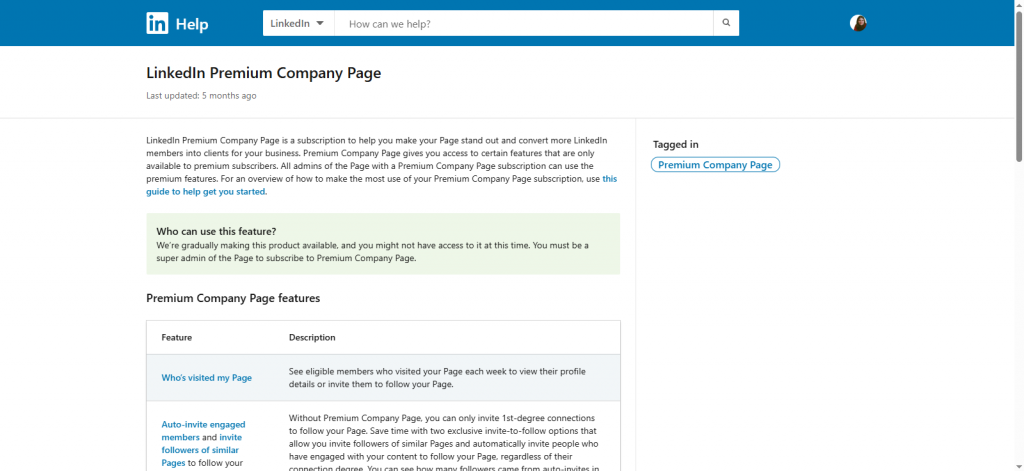1024x471 pixels.
Task: Click the "Description" column header
Action: coord(312,337)
